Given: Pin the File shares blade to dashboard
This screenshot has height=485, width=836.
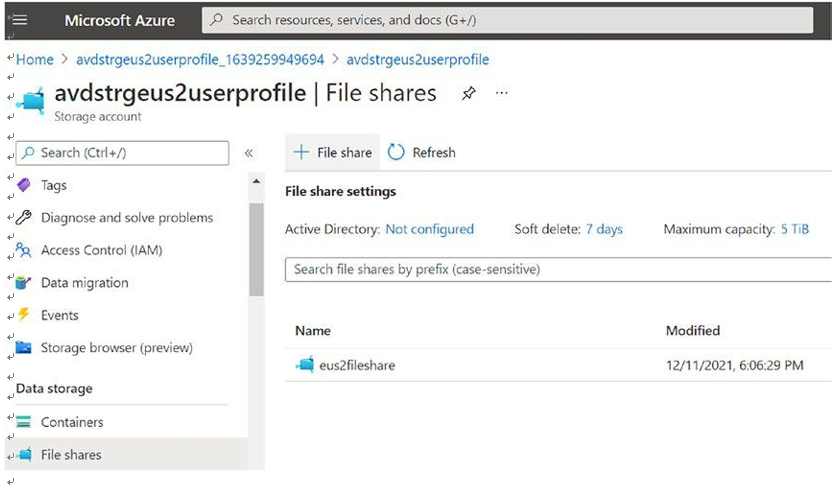Looking at the screenshot, I should coord(468,94).
